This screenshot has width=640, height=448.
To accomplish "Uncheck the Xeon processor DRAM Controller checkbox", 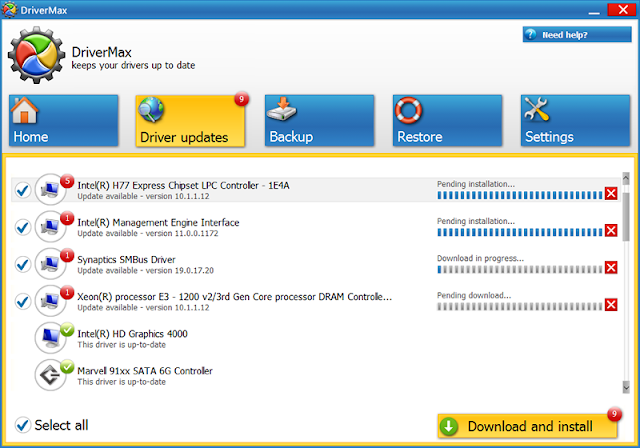I will click(x=22, y=302).
